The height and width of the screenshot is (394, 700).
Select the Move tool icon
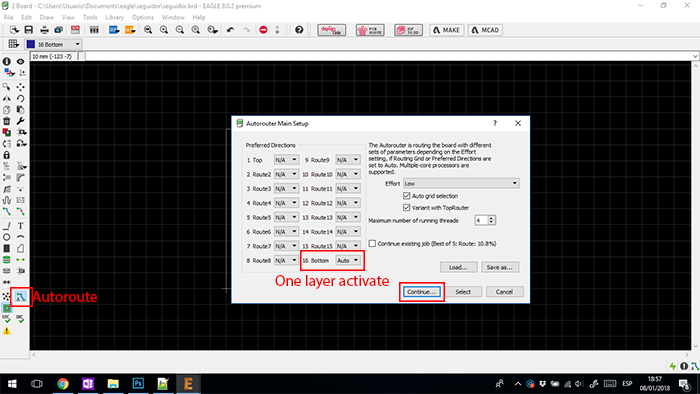[x=21, y=87]
